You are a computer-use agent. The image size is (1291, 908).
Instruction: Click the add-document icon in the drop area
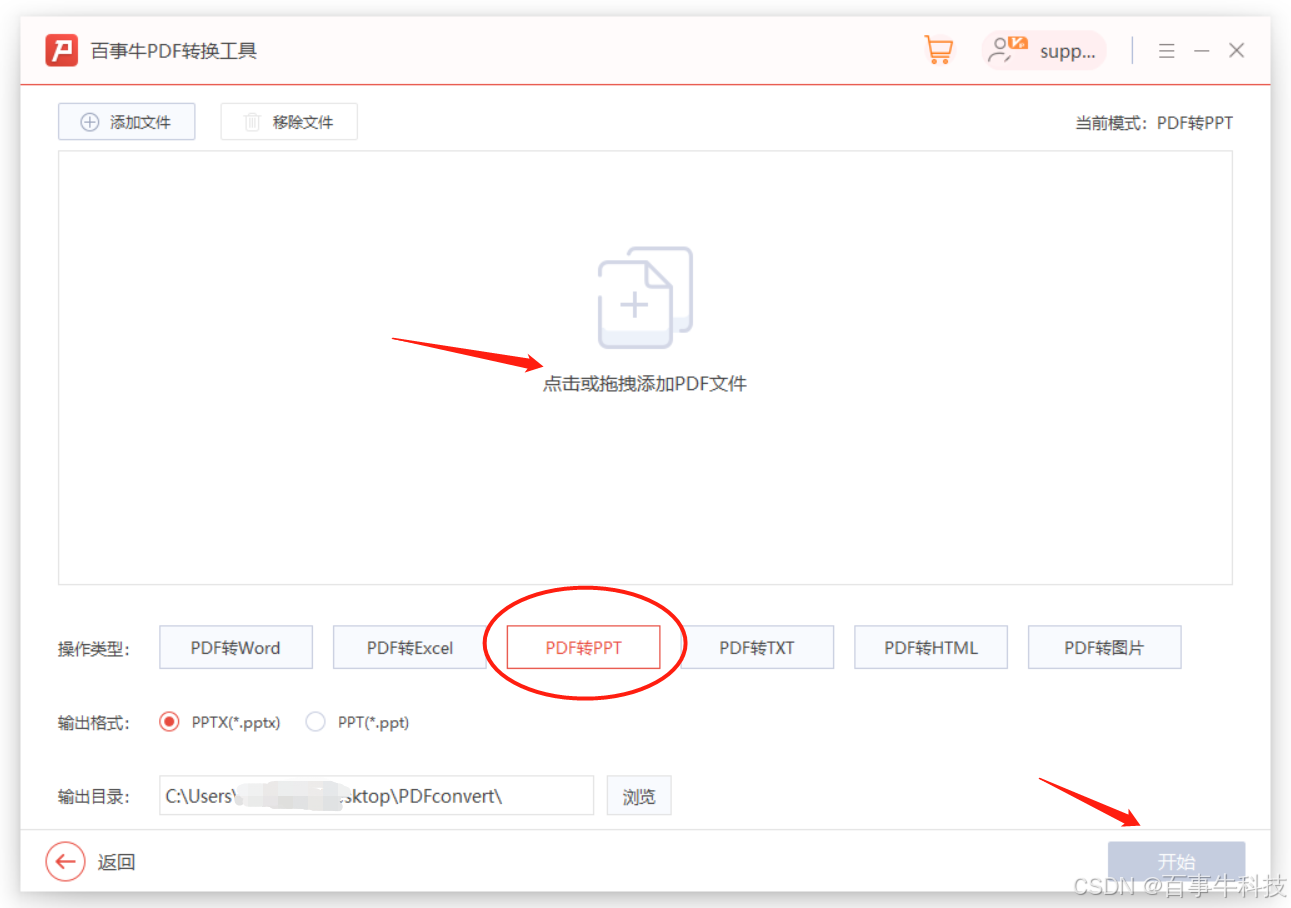[645, 297]
